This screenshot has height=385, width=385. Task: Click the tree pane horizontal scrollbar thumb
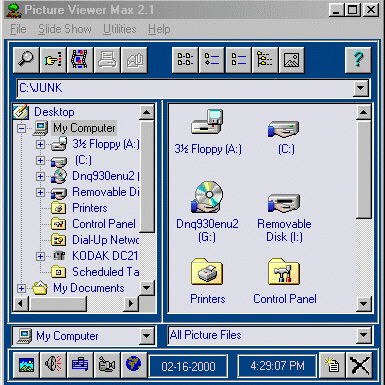click(58, 304)
